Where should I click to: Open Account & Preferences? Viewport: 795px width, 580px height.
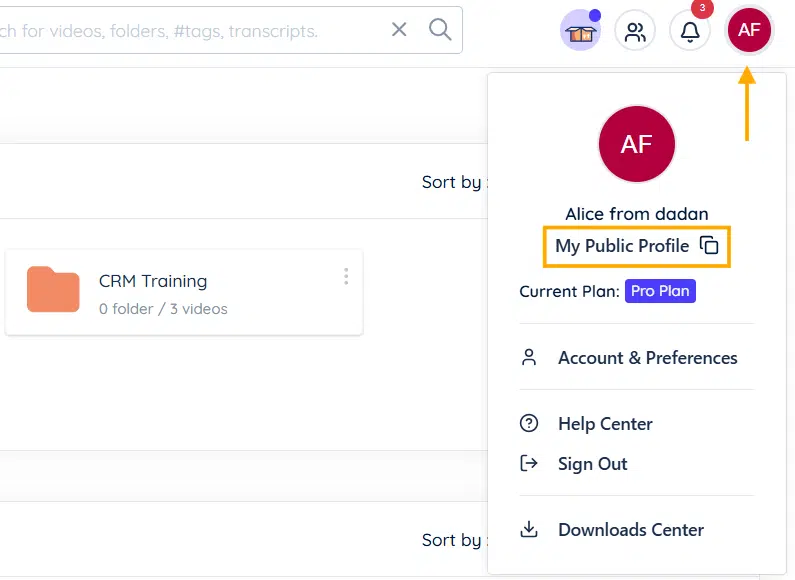647,358
